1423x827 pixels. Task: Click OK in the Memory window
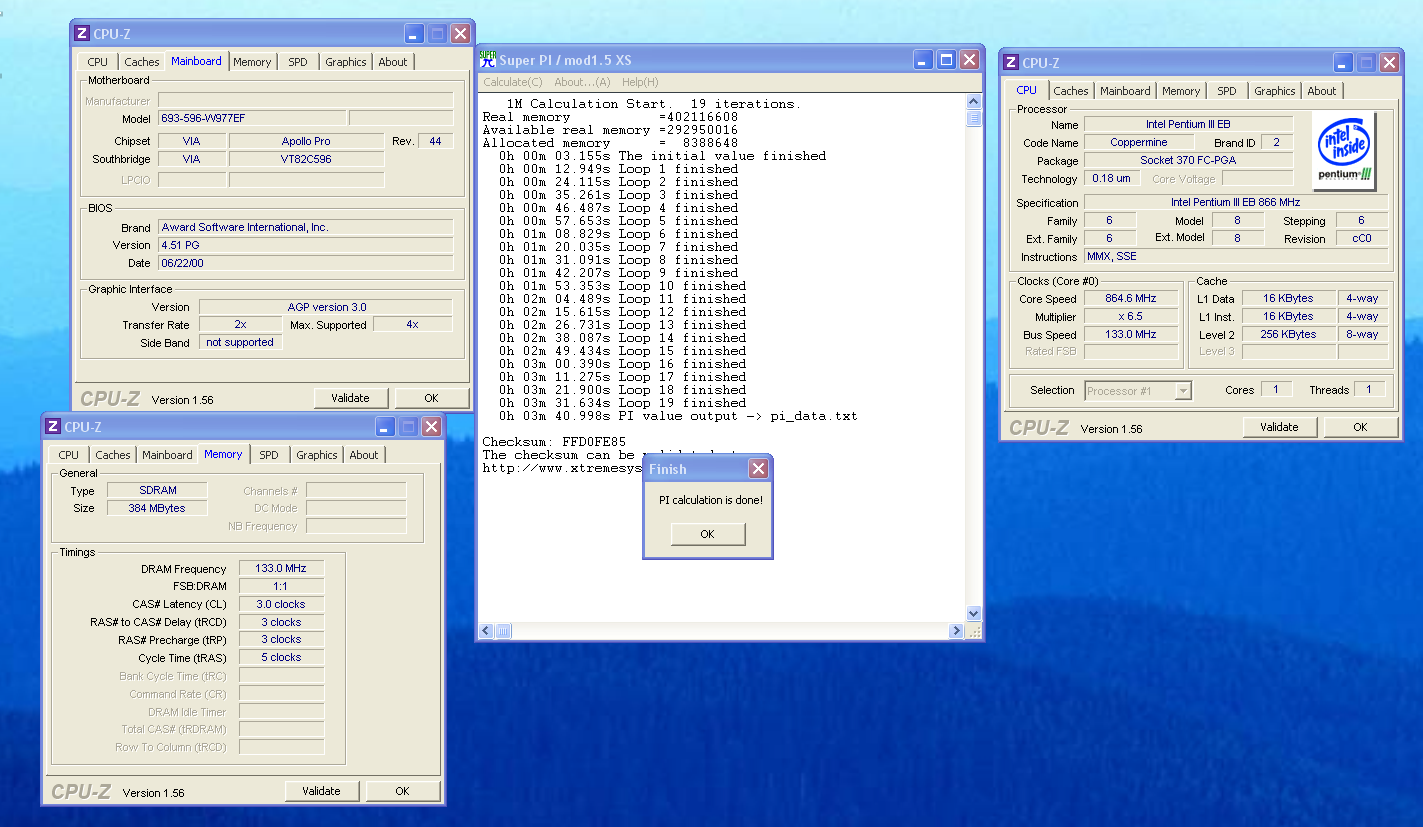click(402, 791)
